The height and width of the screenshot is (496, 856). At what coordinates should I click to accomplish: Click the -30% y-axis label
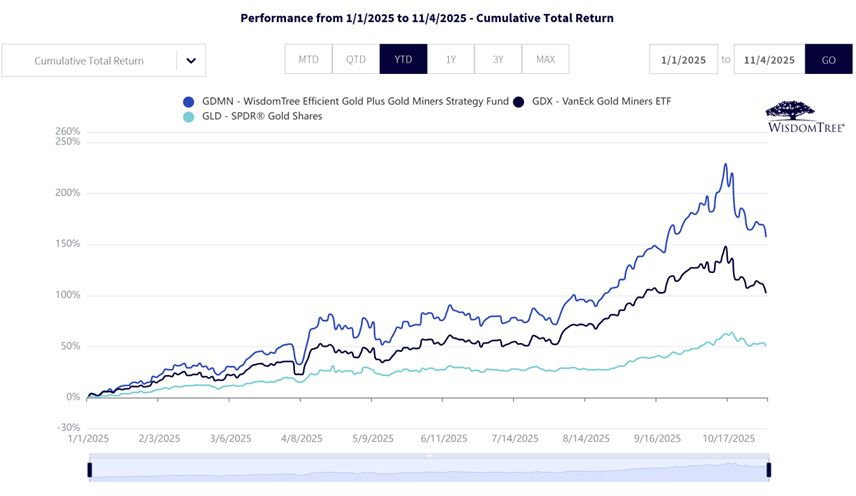click(68, 427)
